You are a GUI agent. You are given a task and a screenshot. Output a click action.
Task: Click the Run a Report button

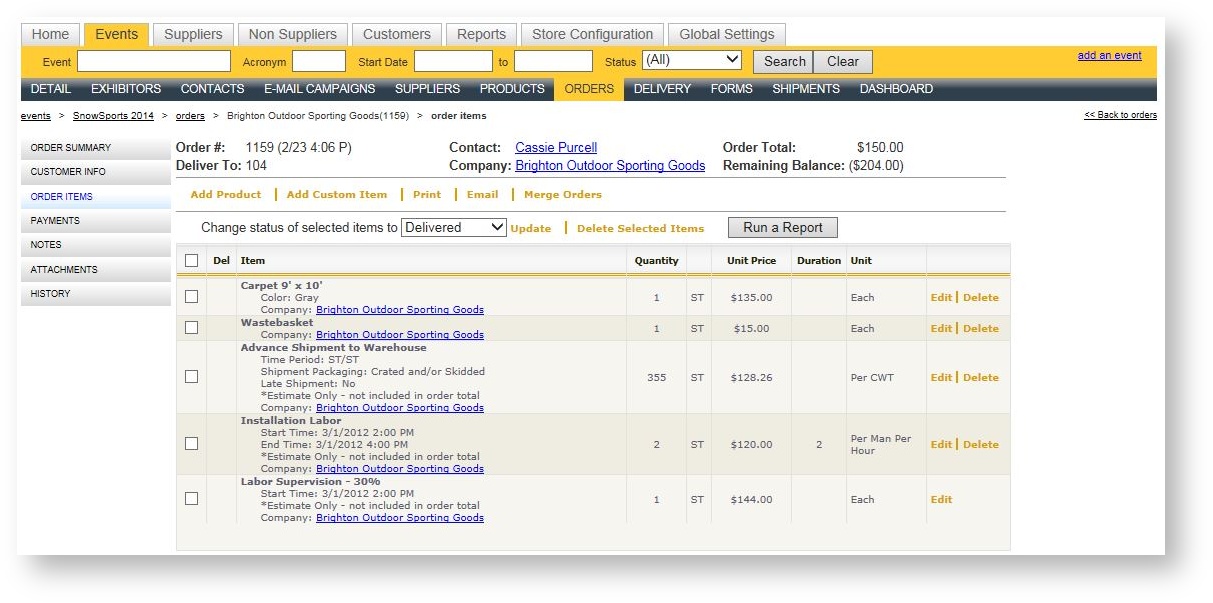click(x=782, y=227)
